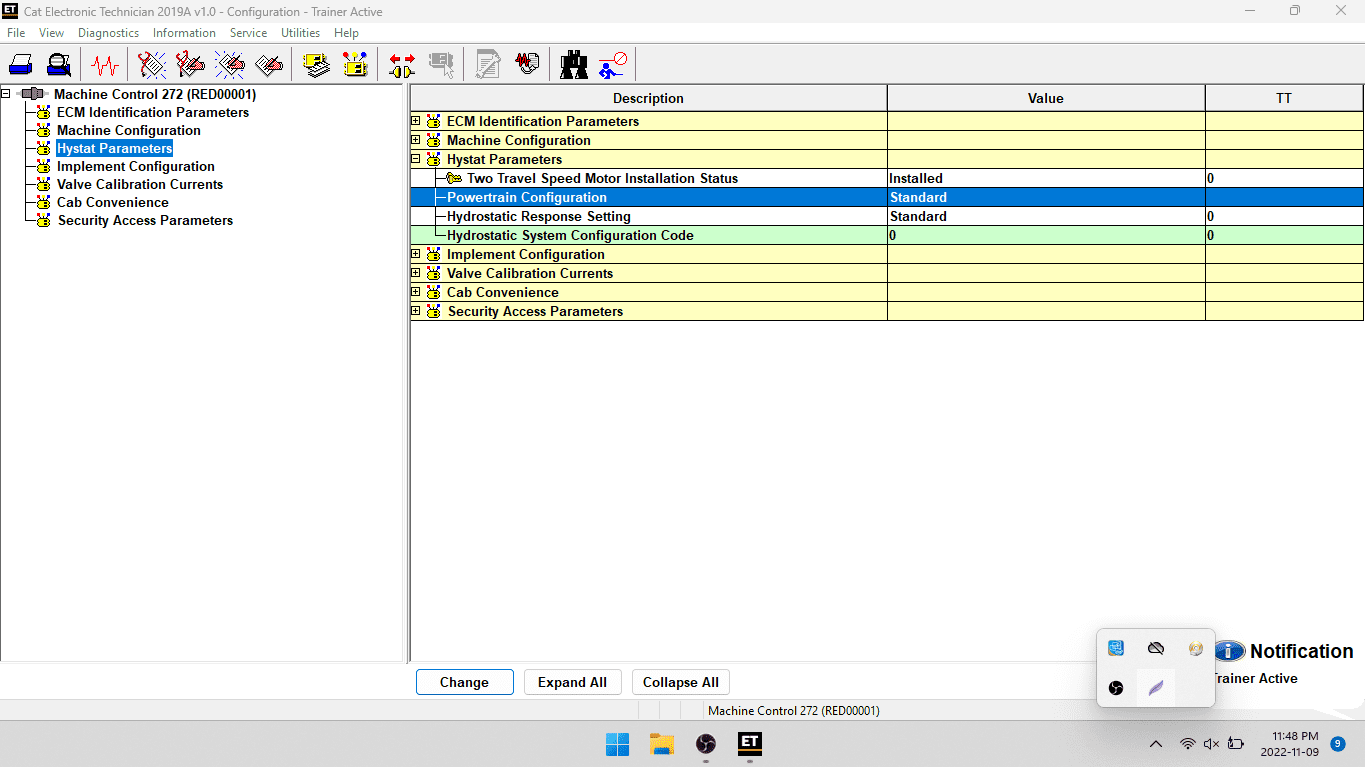The image size is (1365, 767).
Task: Expand the Valve Calibration Currents grid row
Action: click(x=416, y=273)
